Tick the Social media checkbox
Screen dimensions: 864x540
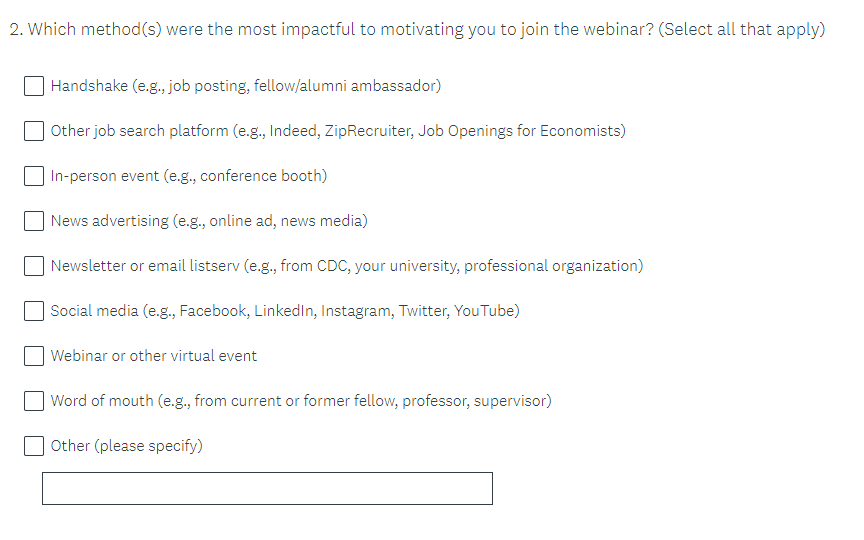pos(34,311)
